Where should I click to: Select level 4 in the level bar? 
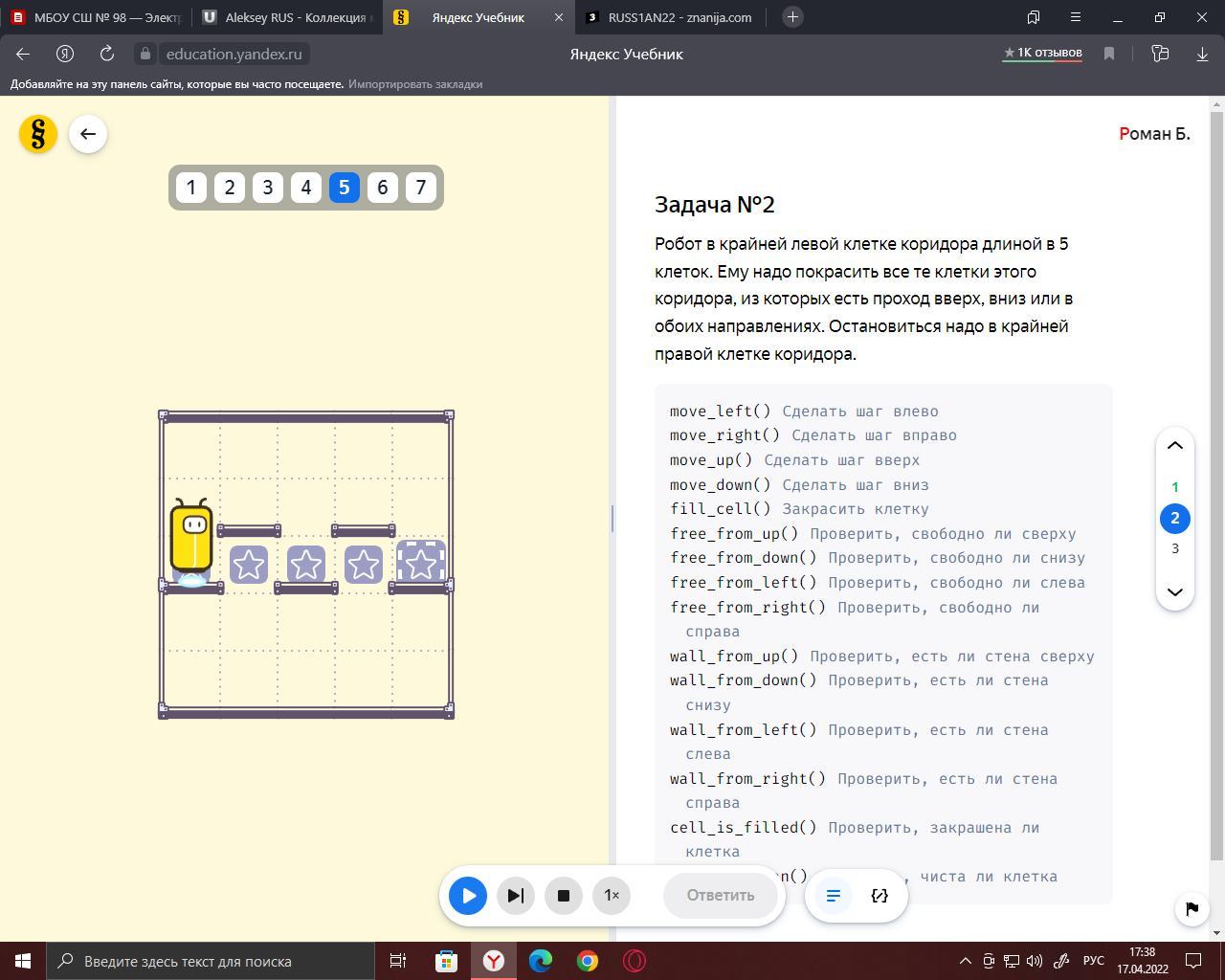pyautogui.click(x=306, y=188)
